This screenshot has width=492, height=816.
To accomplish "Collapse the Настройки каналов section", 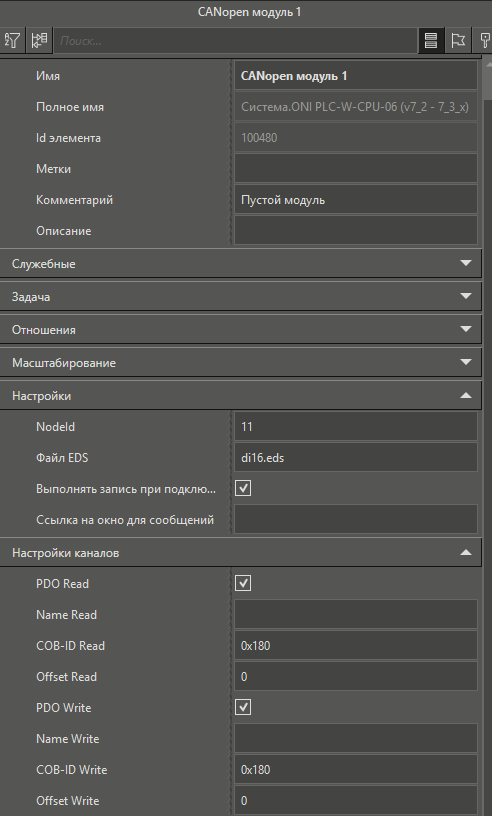I will pyautogui.click(x=241, y=553).
